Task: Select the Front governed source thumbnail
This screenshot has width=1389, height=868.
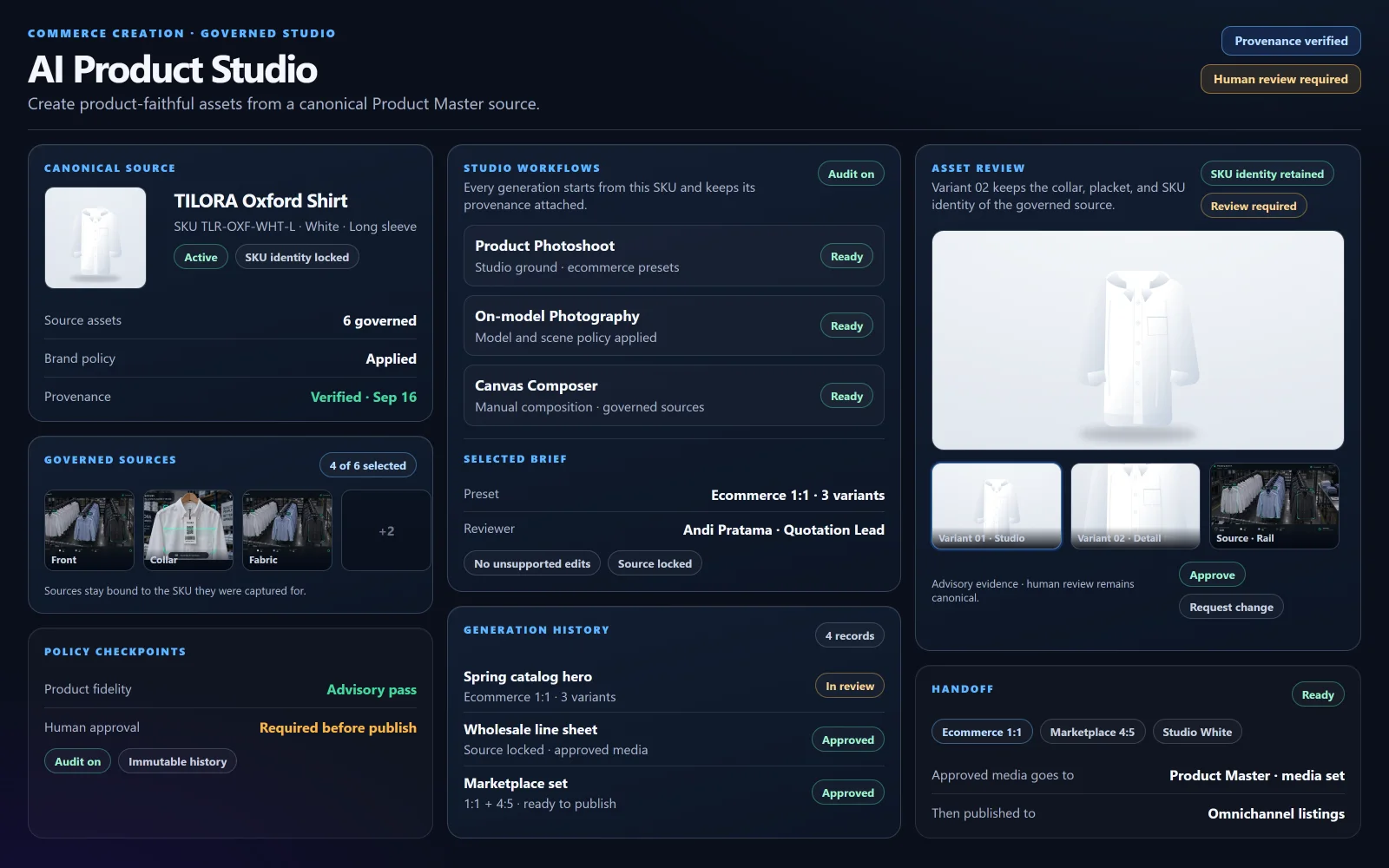Action: point(89,530)
